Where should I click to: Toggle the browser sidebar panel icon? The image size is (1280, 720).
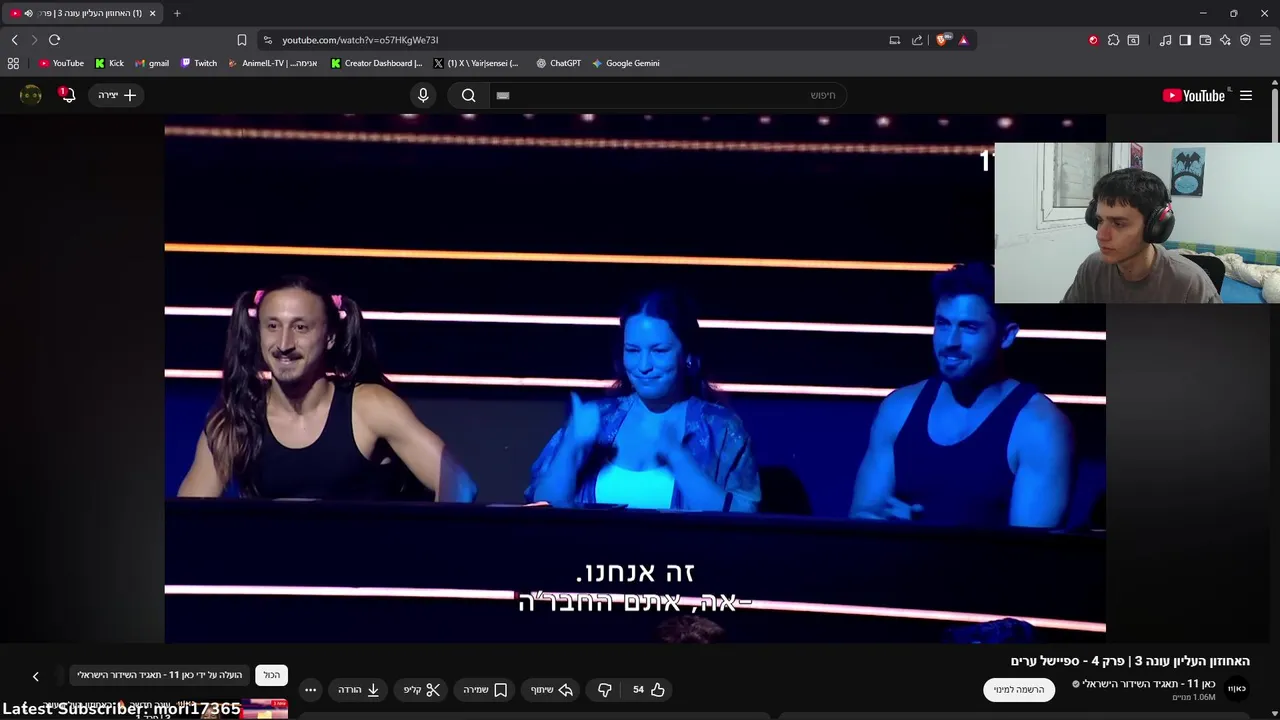point(1185,40)
